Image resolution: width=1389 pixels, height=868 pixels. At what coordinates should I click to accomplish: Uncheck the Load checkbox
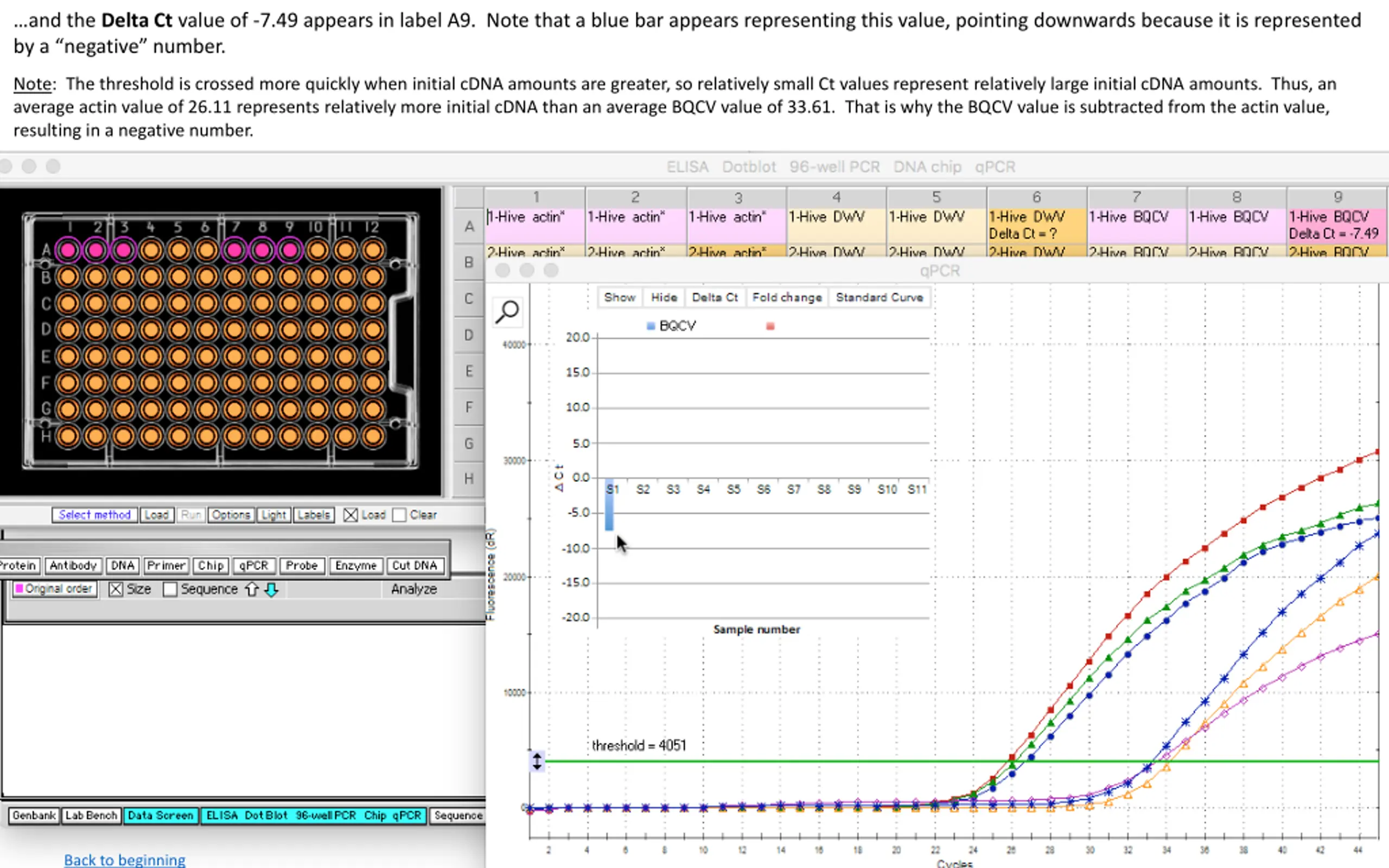[350, 515]
